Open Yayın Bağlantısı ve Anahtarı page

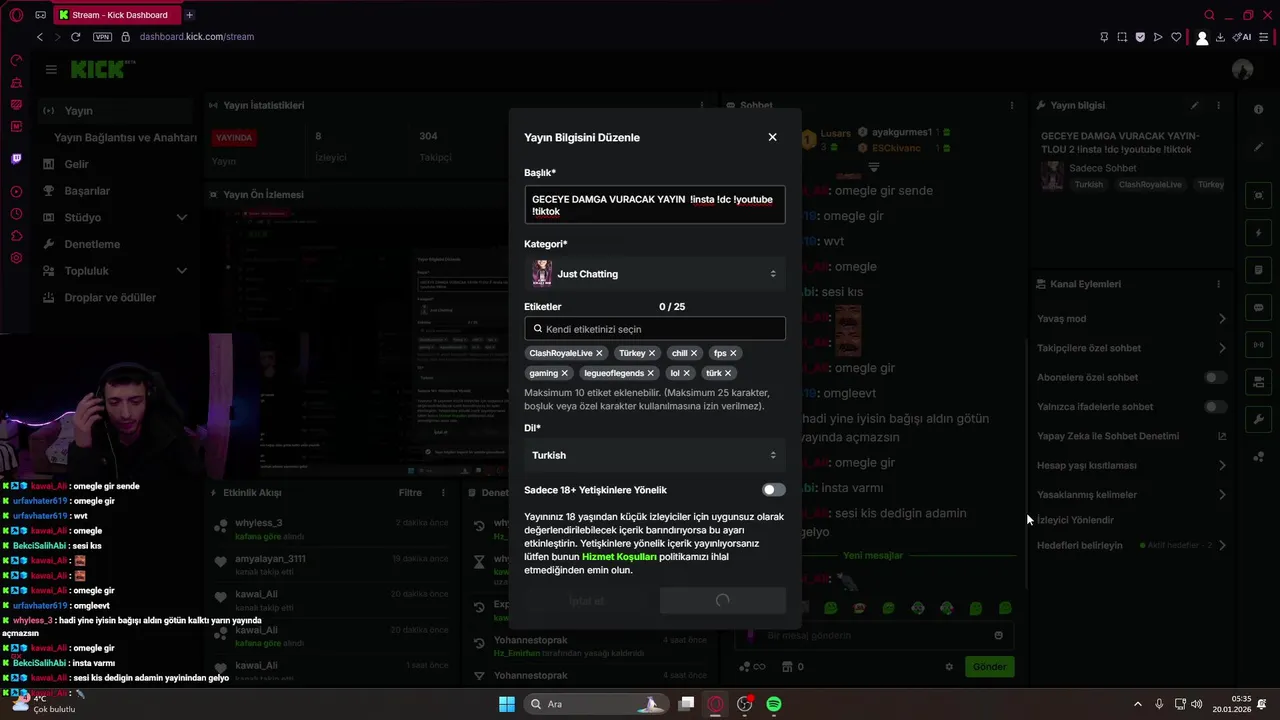(x=125, y=137)
